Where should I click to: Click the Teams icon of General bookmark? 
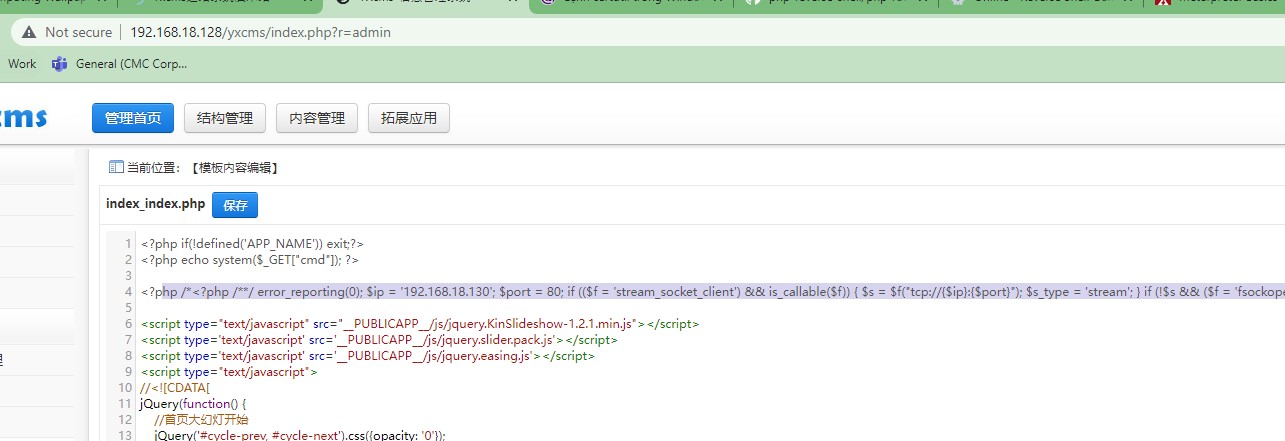click(59, 64)
